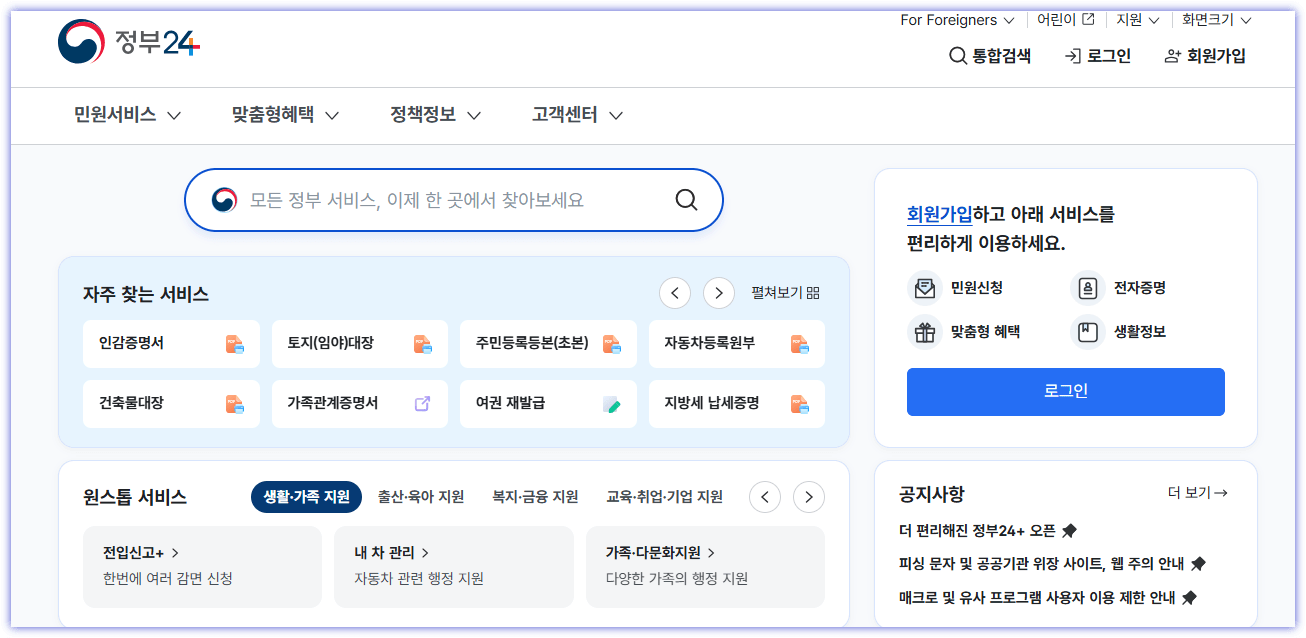Open the 화면크기 dropdown
1306x638 pixels.
(x=1217, y=20)
